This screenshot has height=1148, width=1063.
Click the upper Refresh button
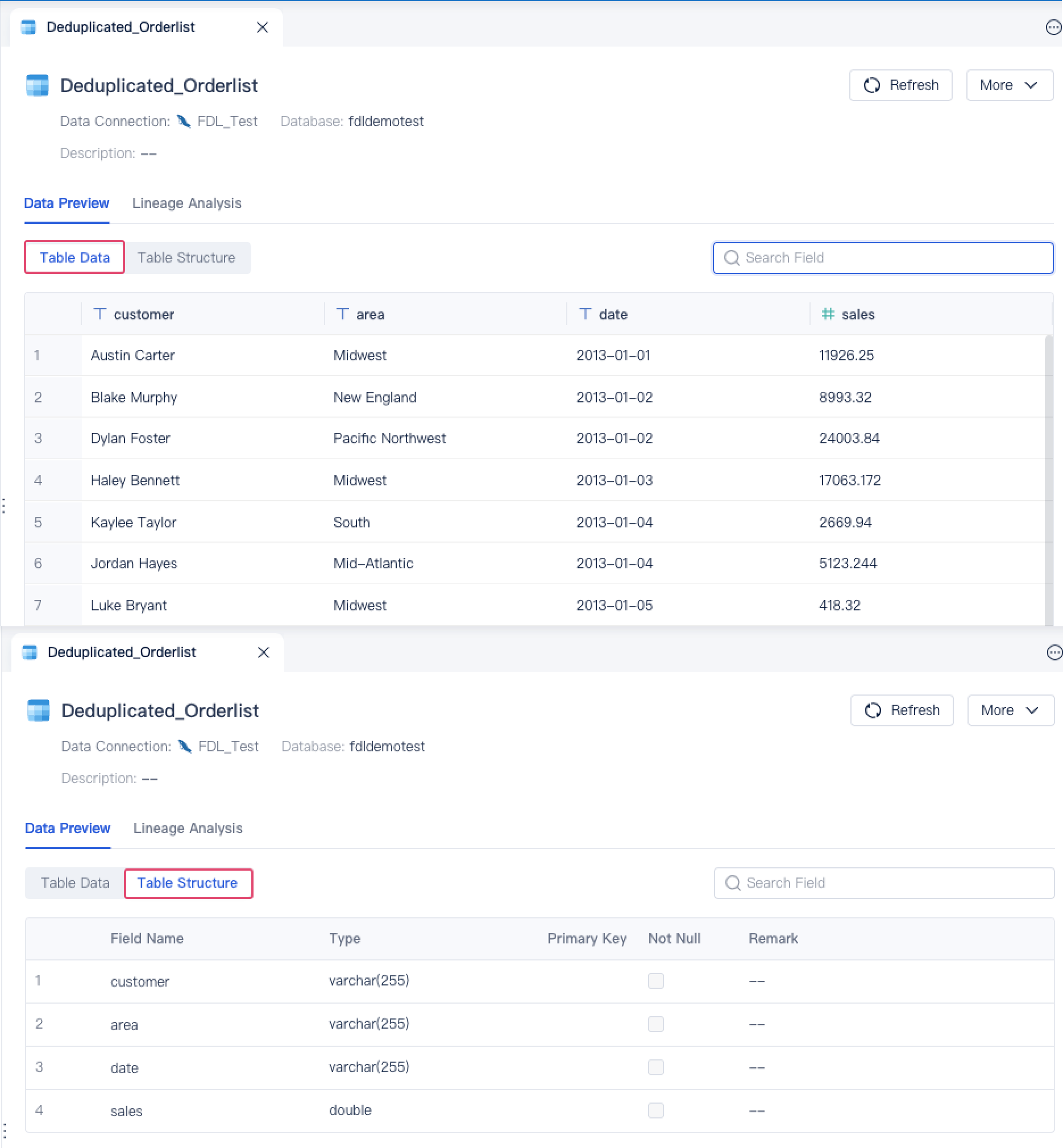click(x=902, y=85)
